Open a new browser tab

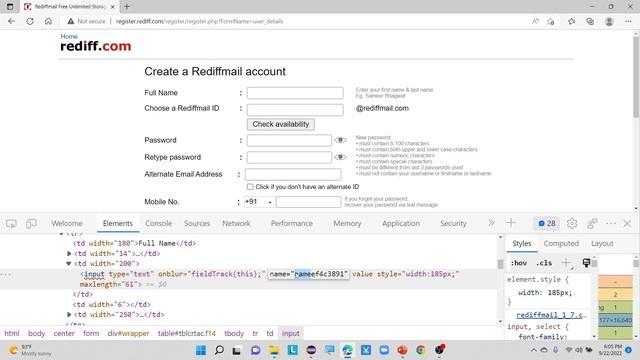pyautogui.click(x=127, y=7)
